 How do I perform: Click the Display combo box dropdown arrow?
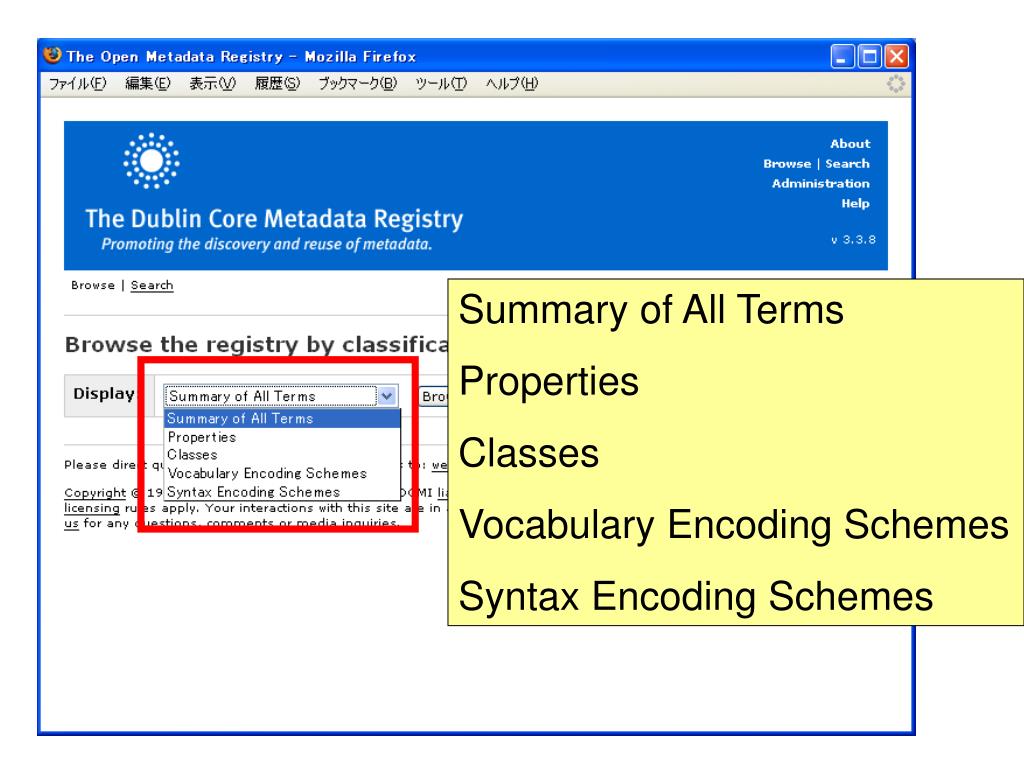tap(387, 396)
